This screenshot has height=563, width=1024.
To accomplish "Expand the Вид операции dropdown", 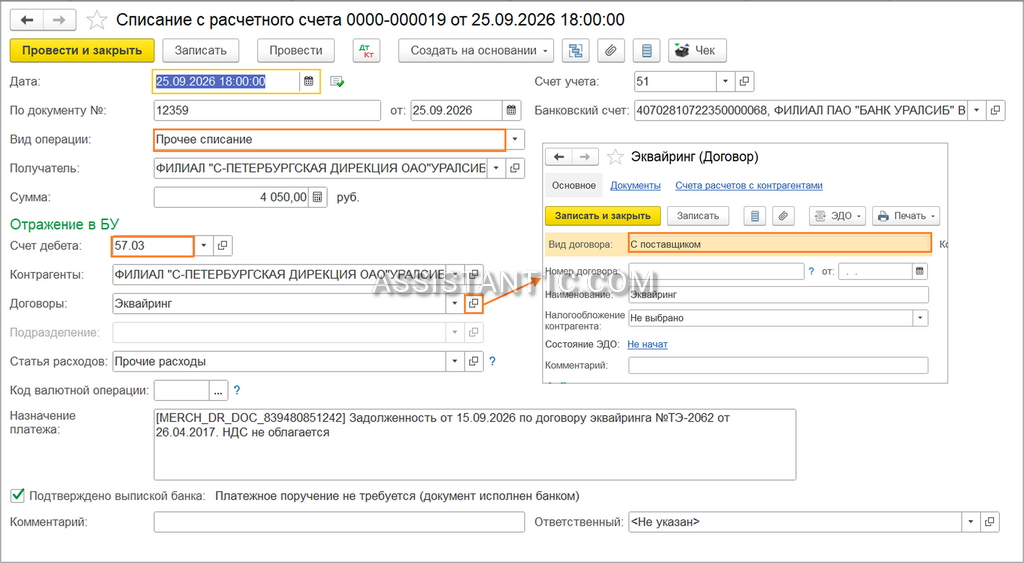I will [x=515, y=139].
